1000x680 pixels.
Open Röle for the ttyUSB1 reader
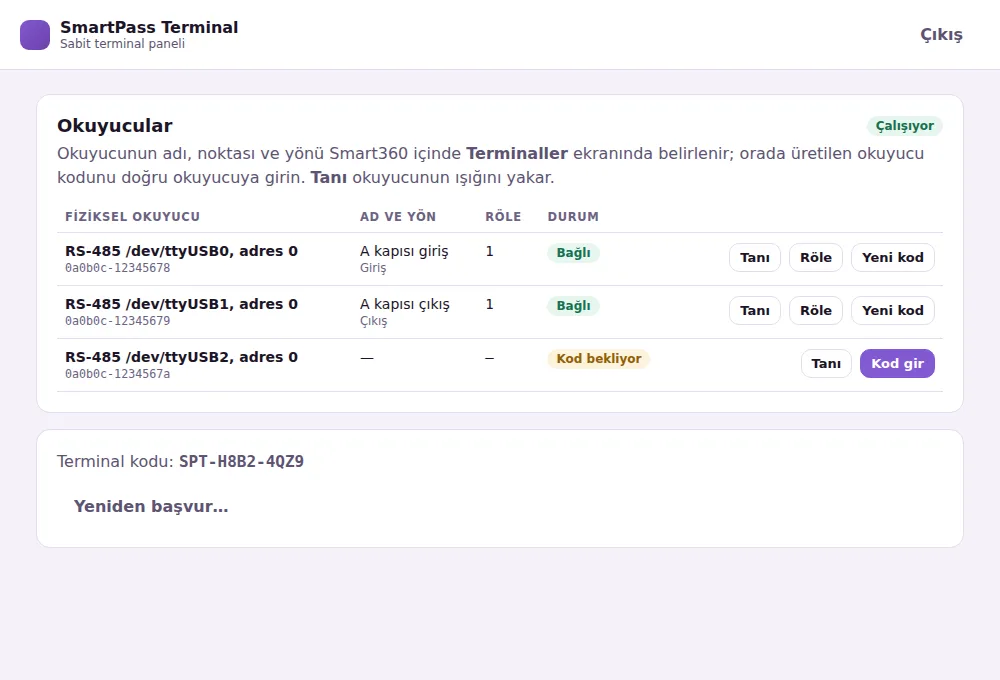coord(816,311)
